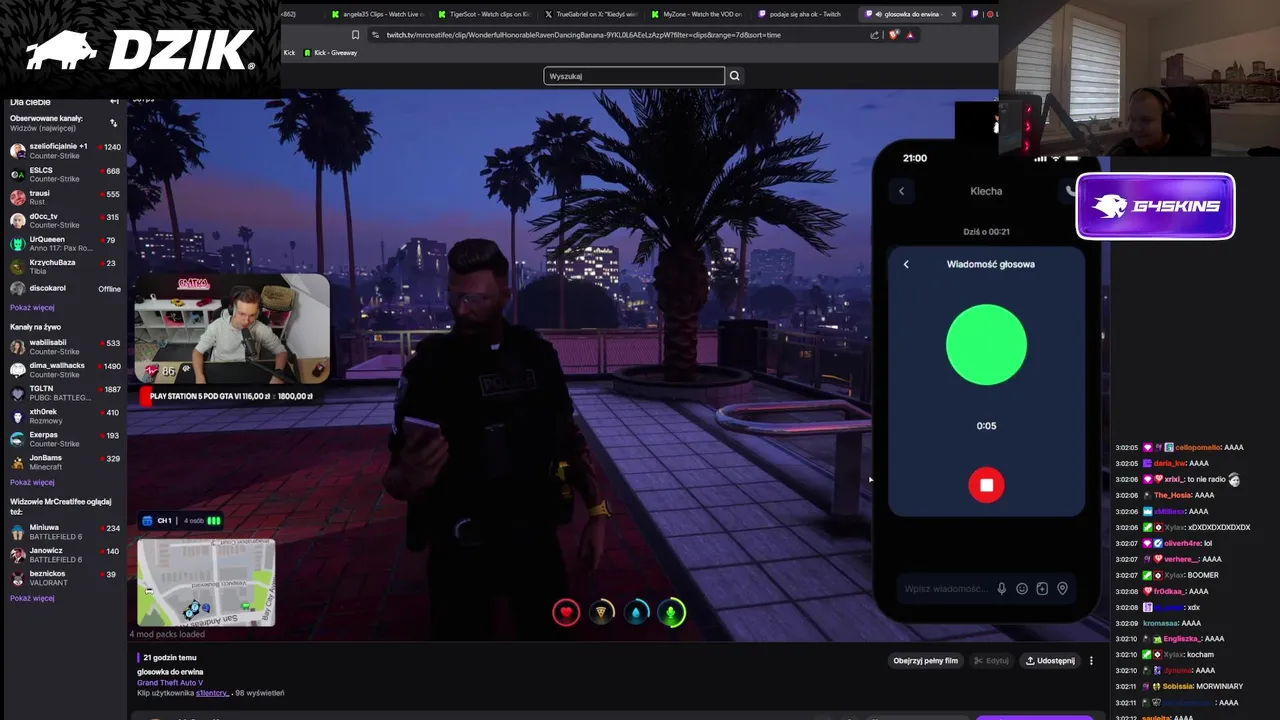Image resolution: width=1280 pixels, height=720 pixels.
Task: Expand live channels with Pokaż więcej
Action: [32, 482]
